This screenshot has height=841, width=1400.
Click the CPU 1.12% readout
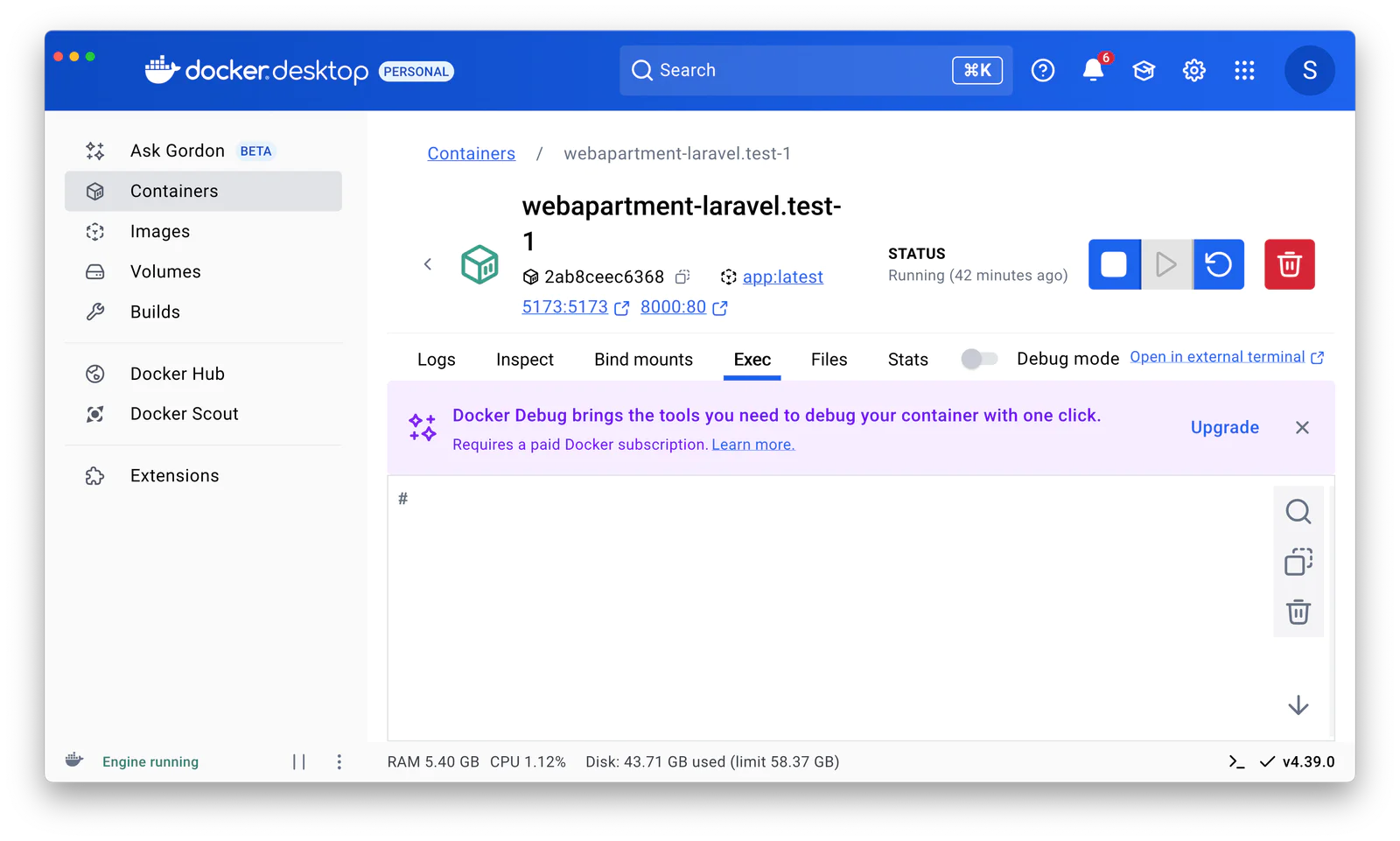(x=528, y=762)
